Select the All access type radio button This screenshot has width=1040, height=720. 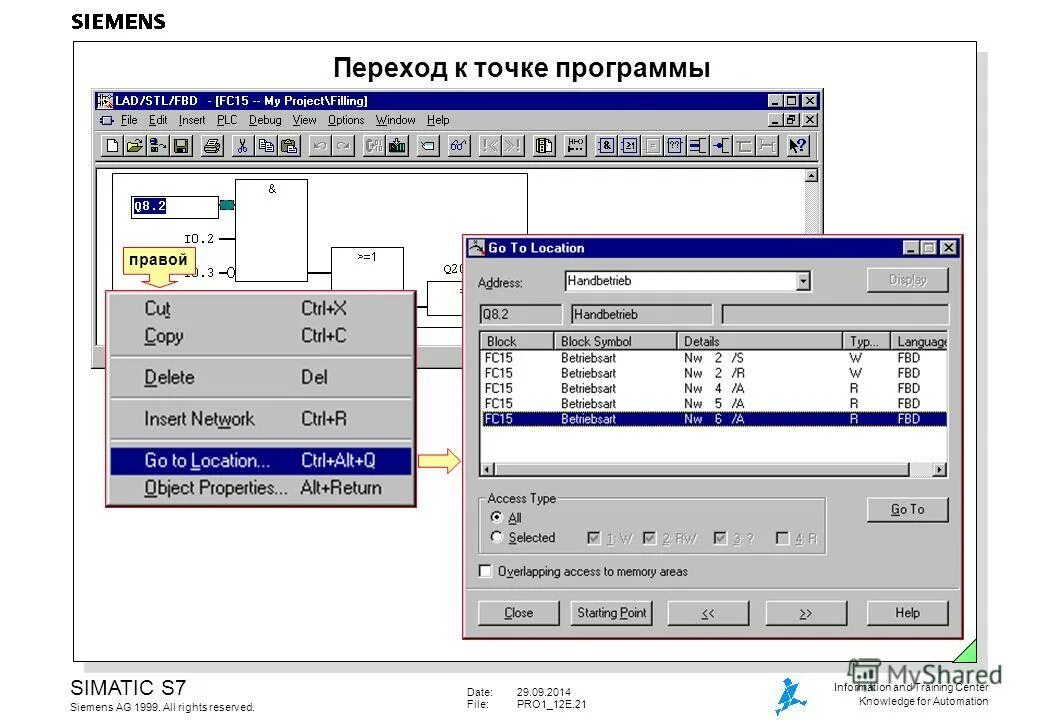point(496,516)
